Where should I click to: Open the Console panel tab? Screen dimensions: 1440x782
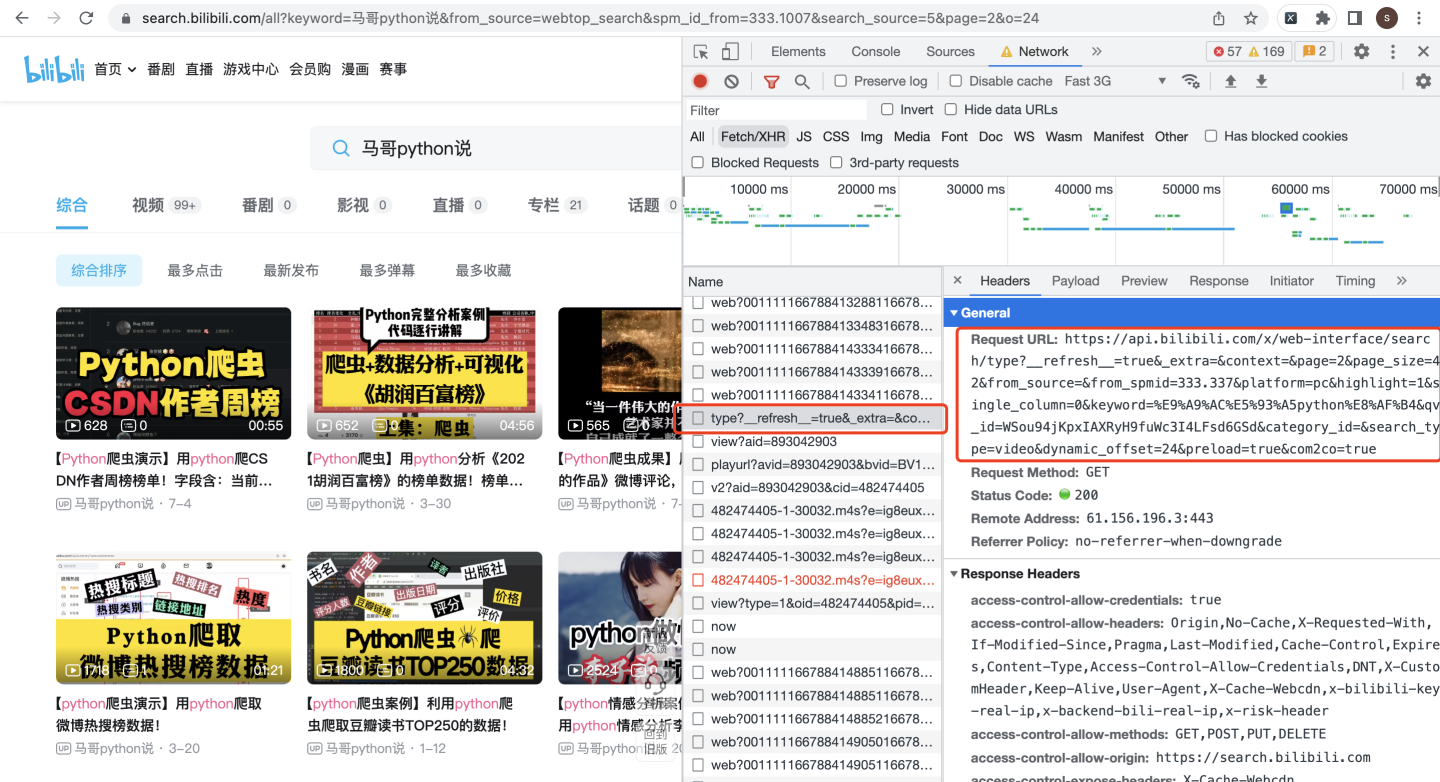[876, 52]
